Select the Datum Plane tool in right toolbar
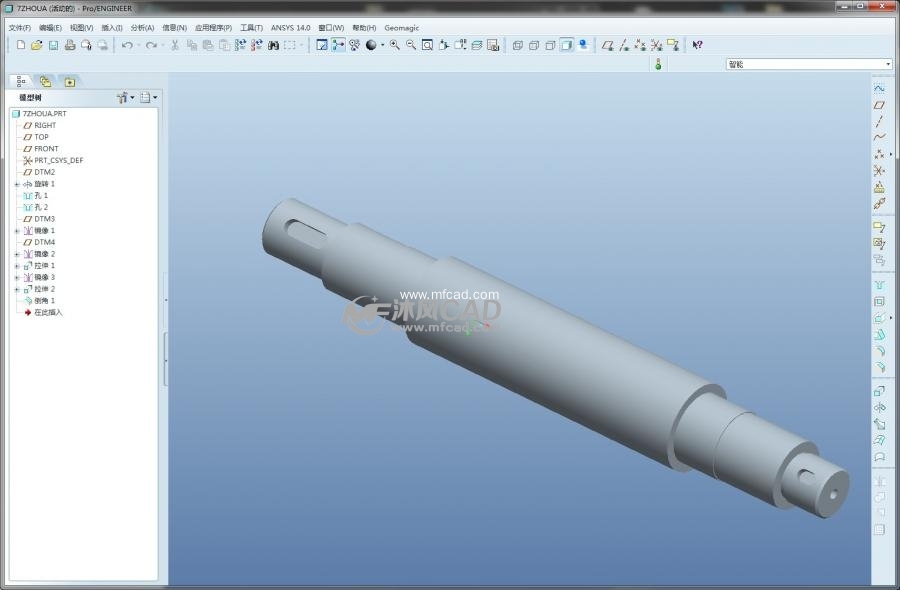 point(879,104)
